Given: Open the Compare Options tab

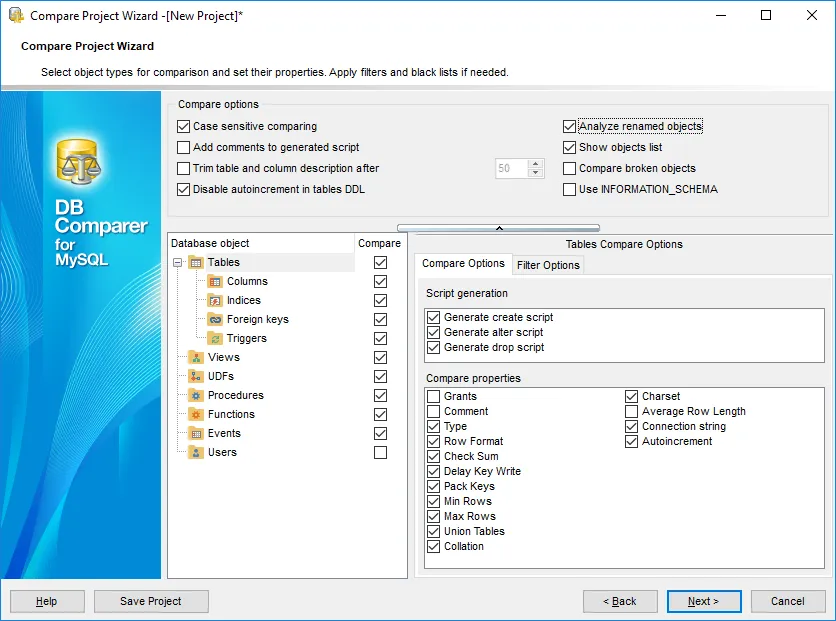Looking at the screenshot, I should (x=463, y=263).
